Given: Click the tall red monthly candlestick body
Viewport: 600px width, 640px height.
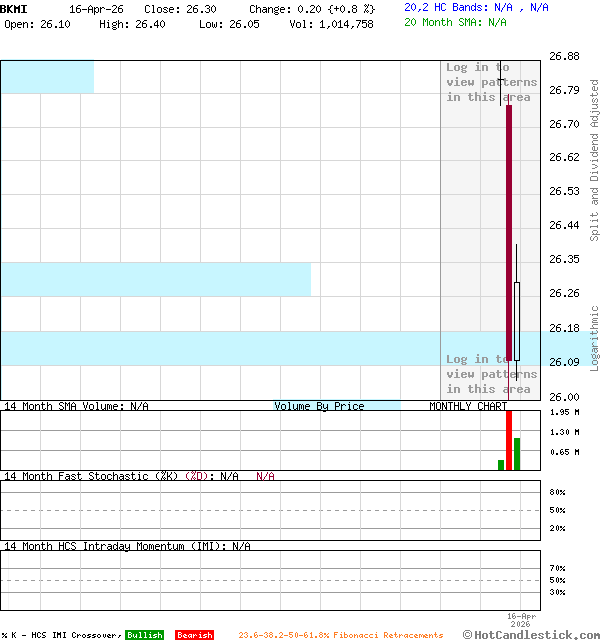Looking at the screenshot, I should click(x=508, y=230).
